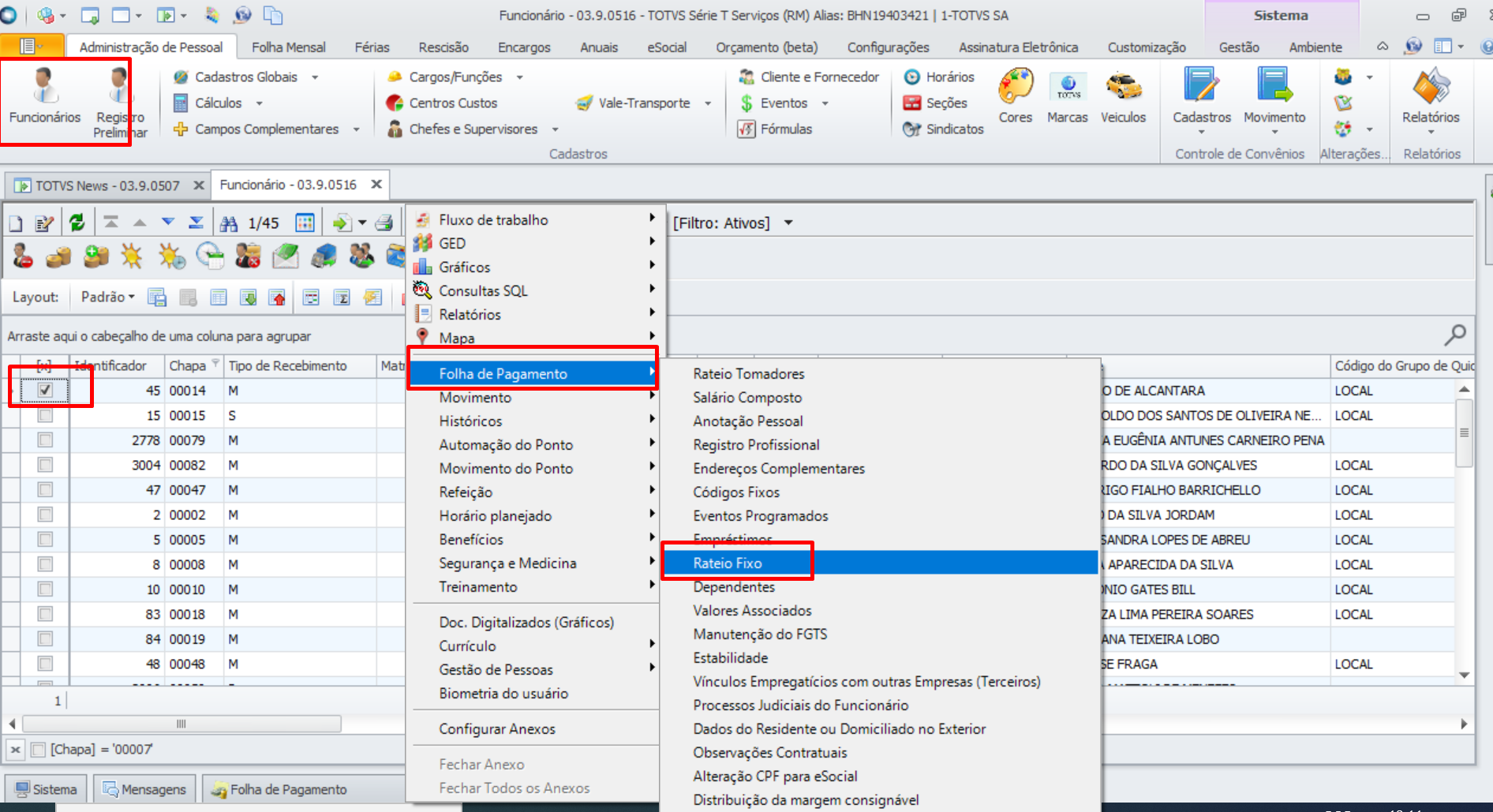1493x812 pixels.
Task: Click the binoculars search icon
Action: tap(229, 223)
